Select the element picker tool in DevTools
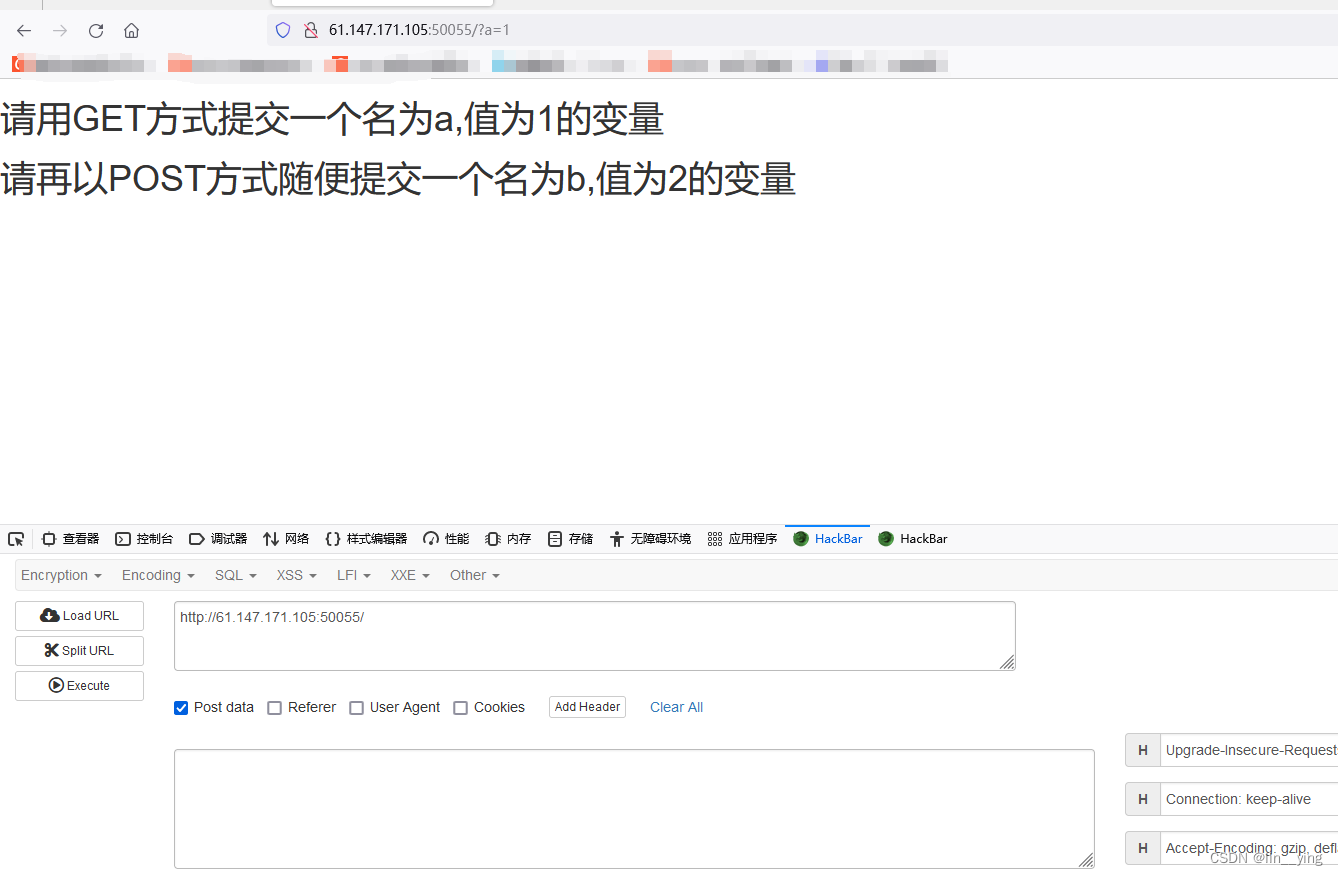Image resolution: width=1338 pixels, height=875 pixels. [15, 538]
